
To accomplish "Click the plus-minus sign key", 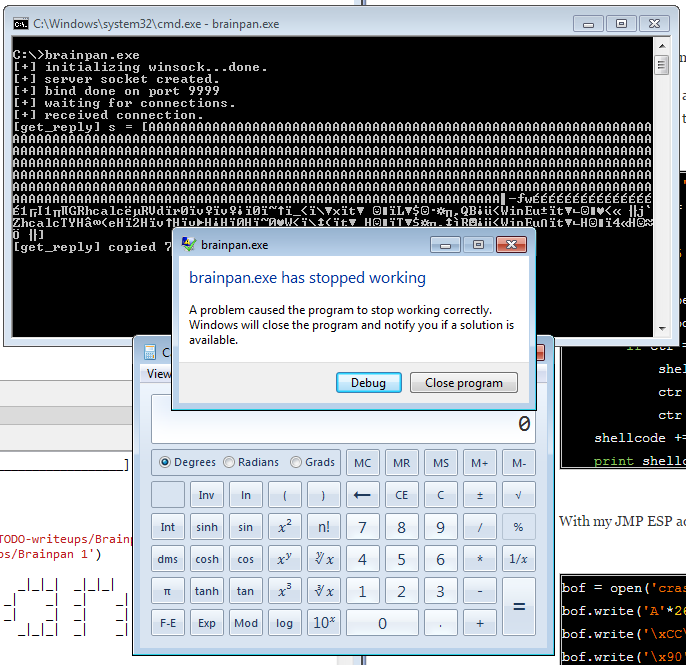I will [x=480, y=495].
